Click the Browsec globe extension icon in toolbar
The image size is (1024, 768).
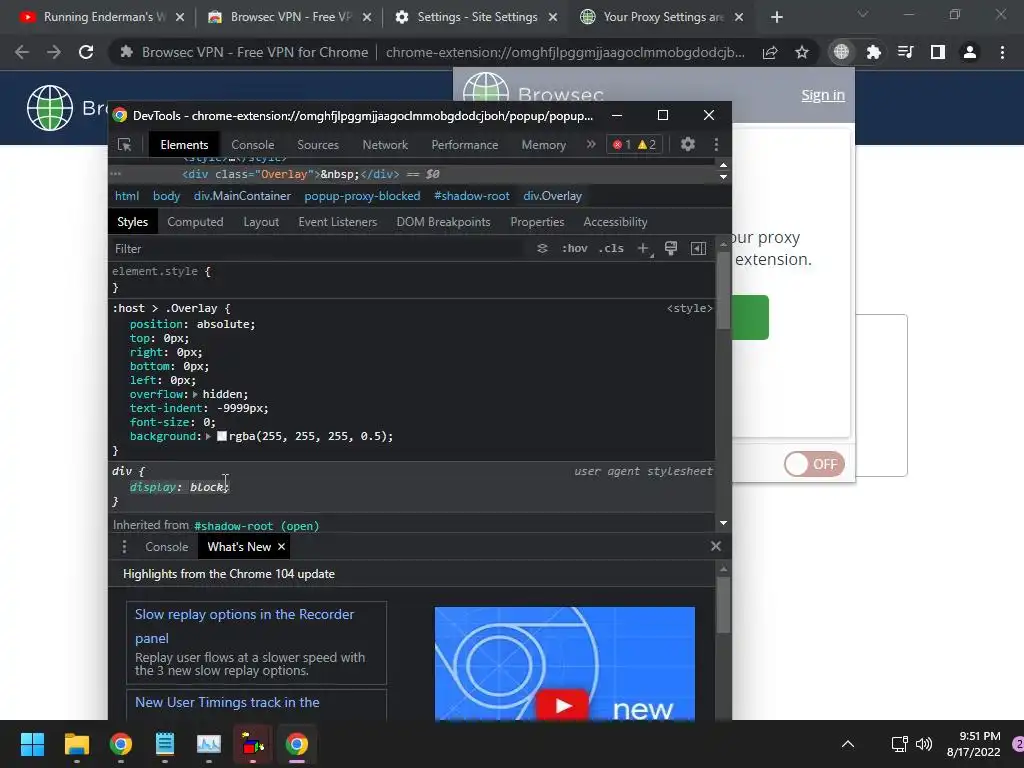(x=841, y=52)
